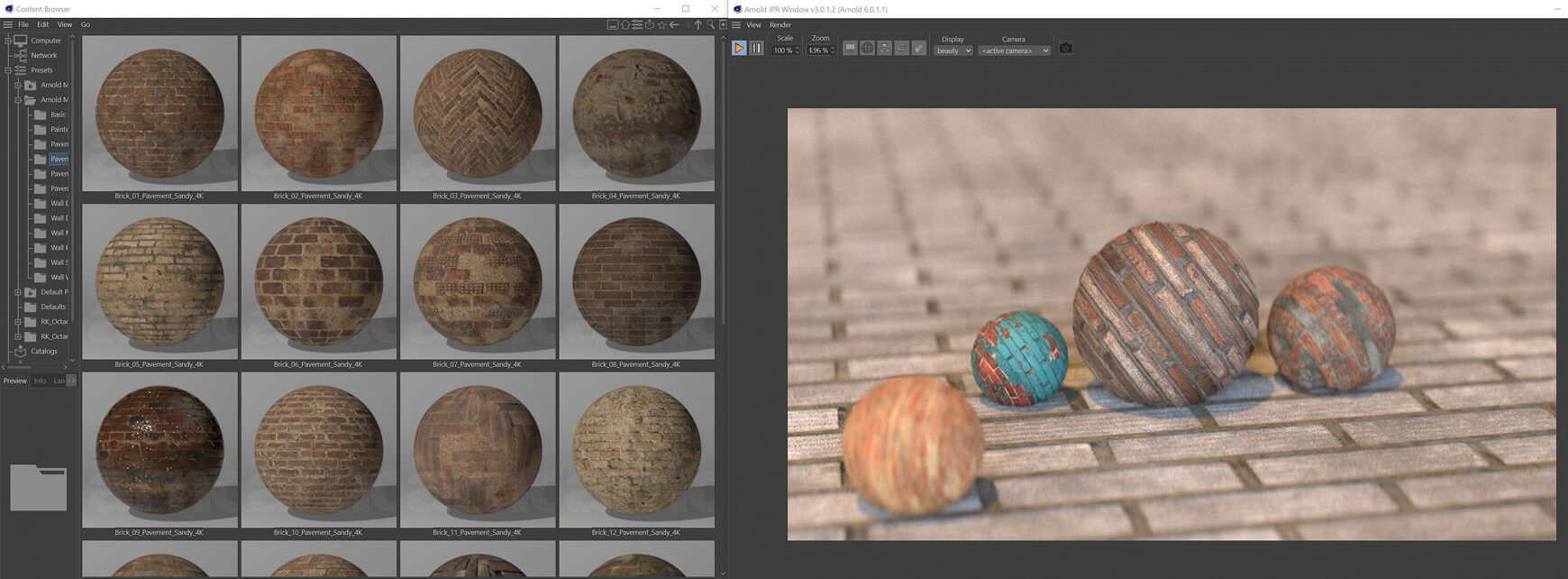Open the Arnold IPR hamburger menu
This screenshot has width=1568, height=579.
pos(736,25)
